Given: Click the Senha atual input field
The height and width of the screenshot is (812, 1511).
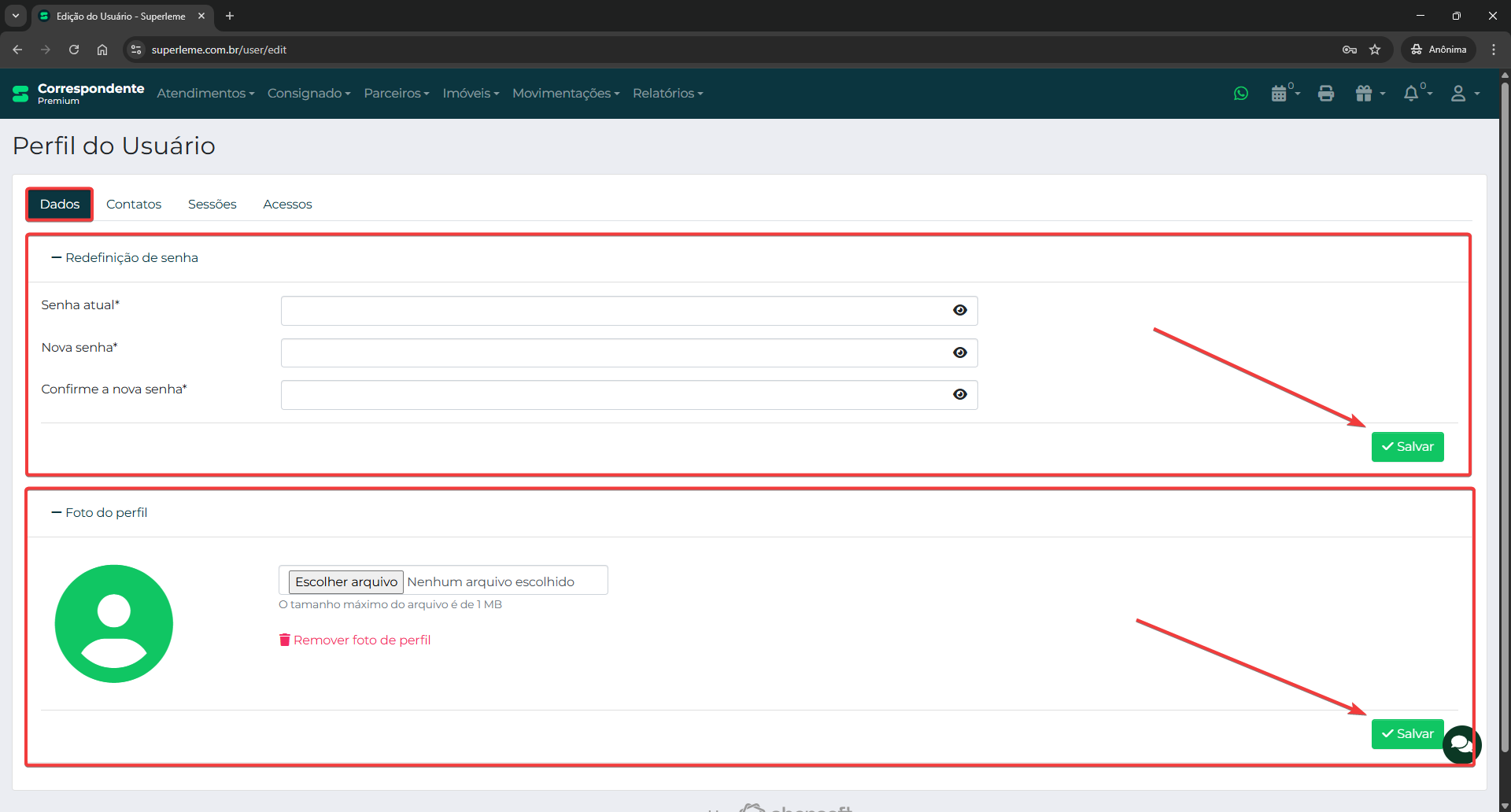Looking at the screenshot, I should pyautogui.click(x=614, y=311).
